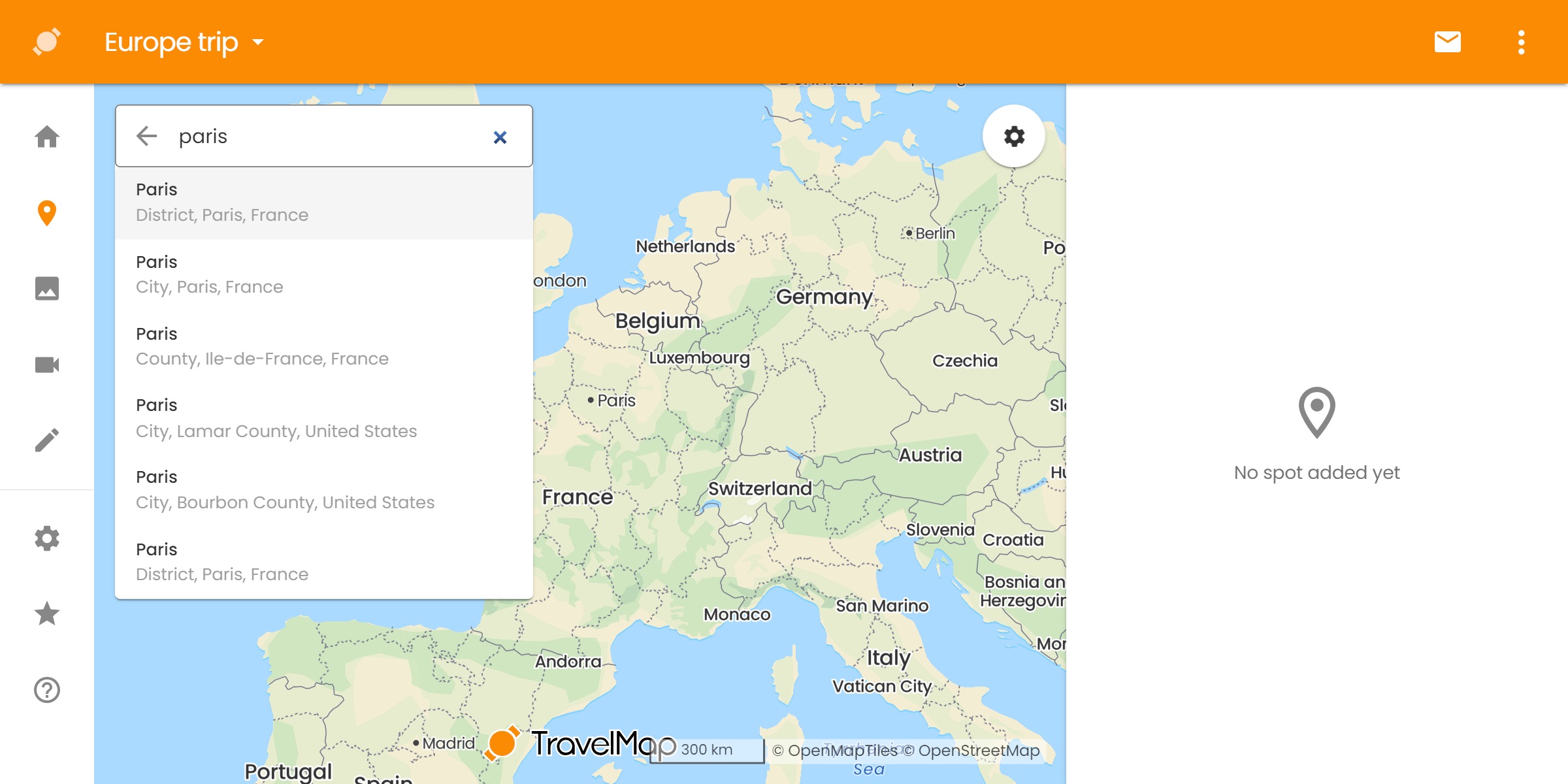The height and width of the screenshot is (784, 1568).
Task: Clear the paris search text
Action: click(500, 137)
